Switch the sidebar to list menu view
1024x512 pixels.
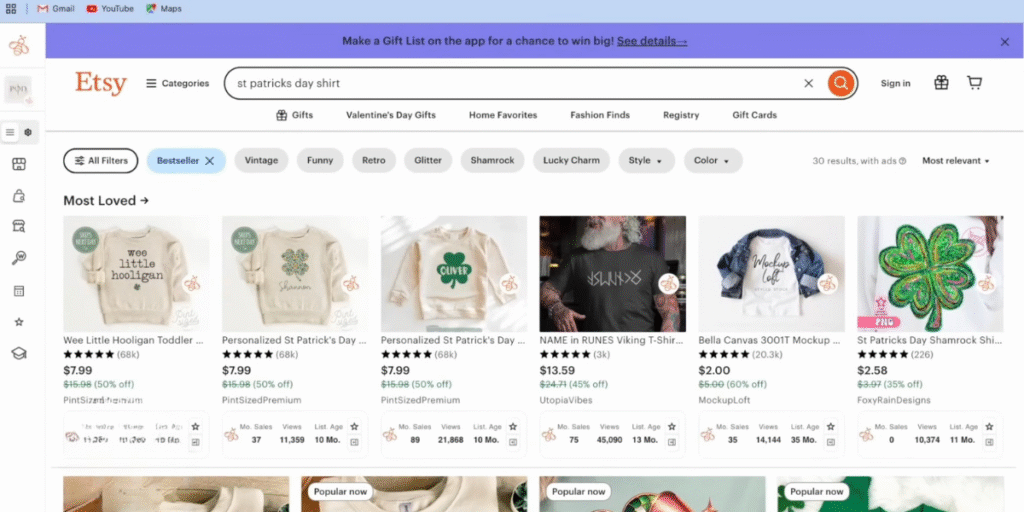click(x=10, y=132)
